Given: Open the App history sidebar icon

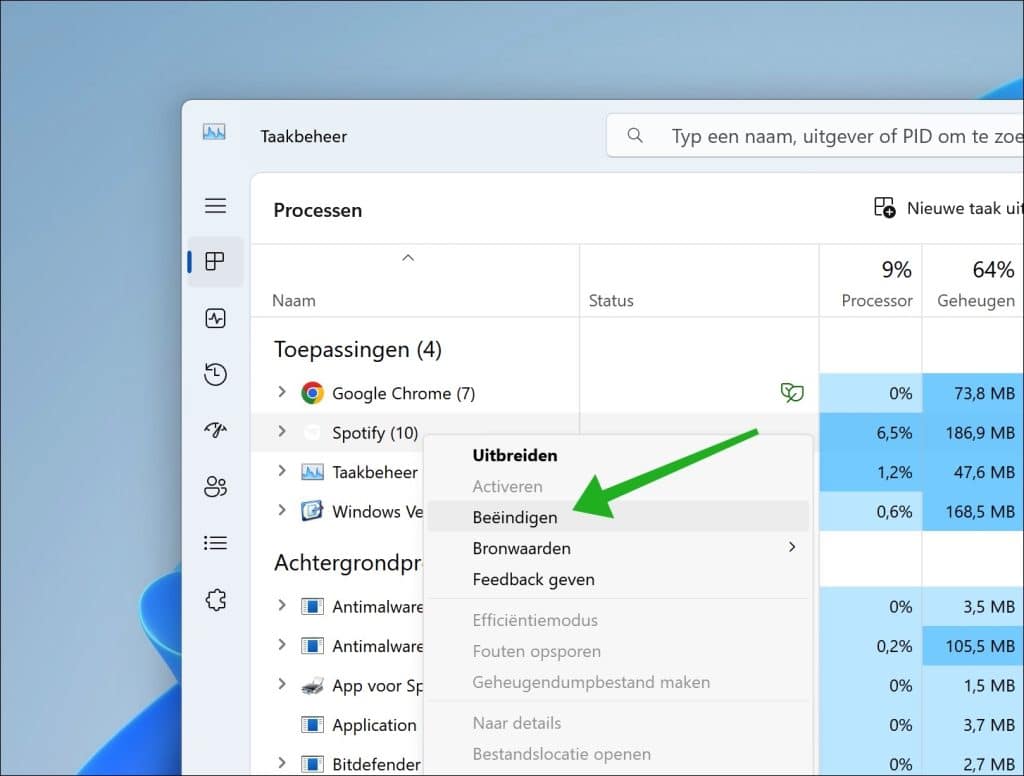Looking at the screenshot, I should point(216,374).
